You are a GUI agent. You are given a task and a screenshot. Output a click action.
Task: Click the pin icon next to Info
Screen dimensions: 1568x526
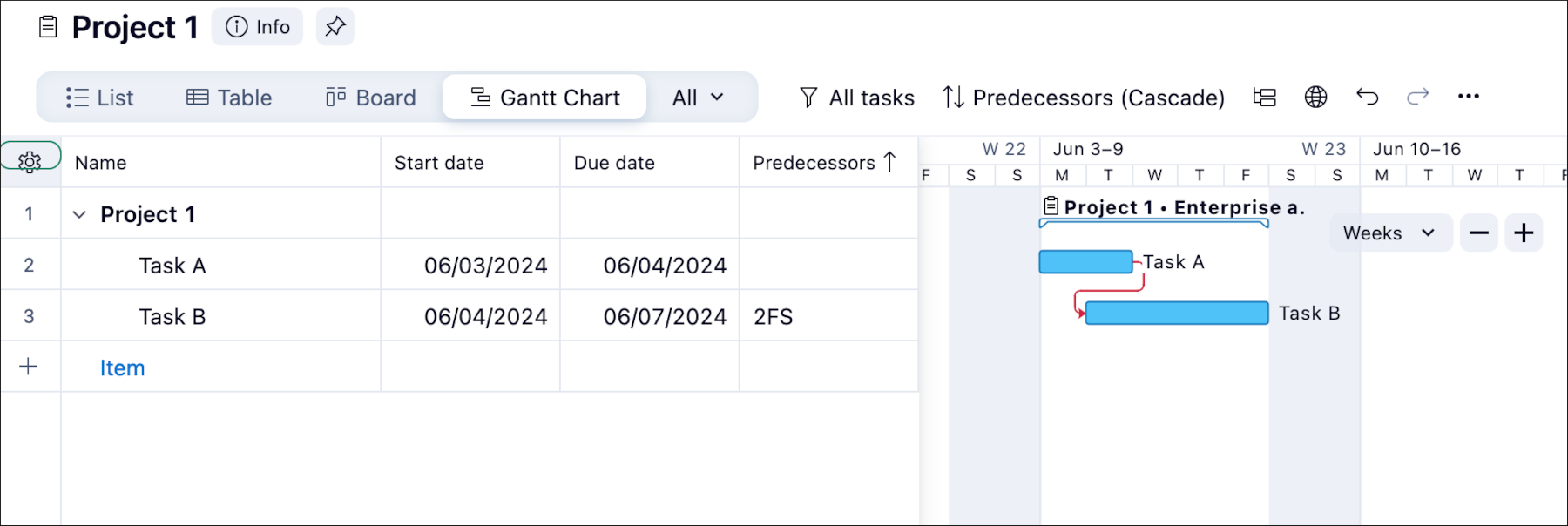coord(335,26)
